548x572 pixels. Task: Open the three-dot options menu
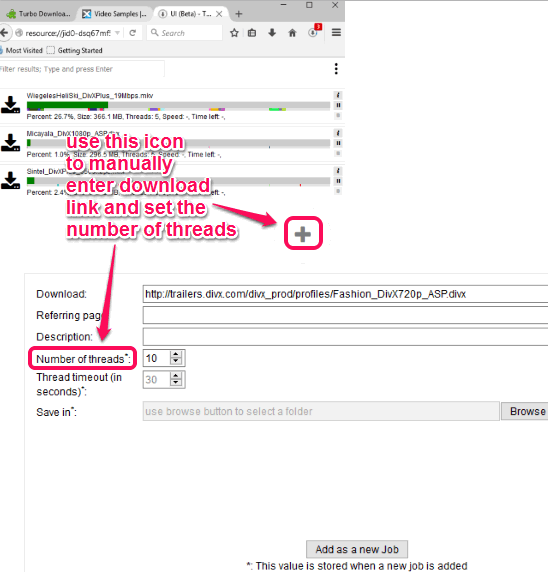(336, 69)
